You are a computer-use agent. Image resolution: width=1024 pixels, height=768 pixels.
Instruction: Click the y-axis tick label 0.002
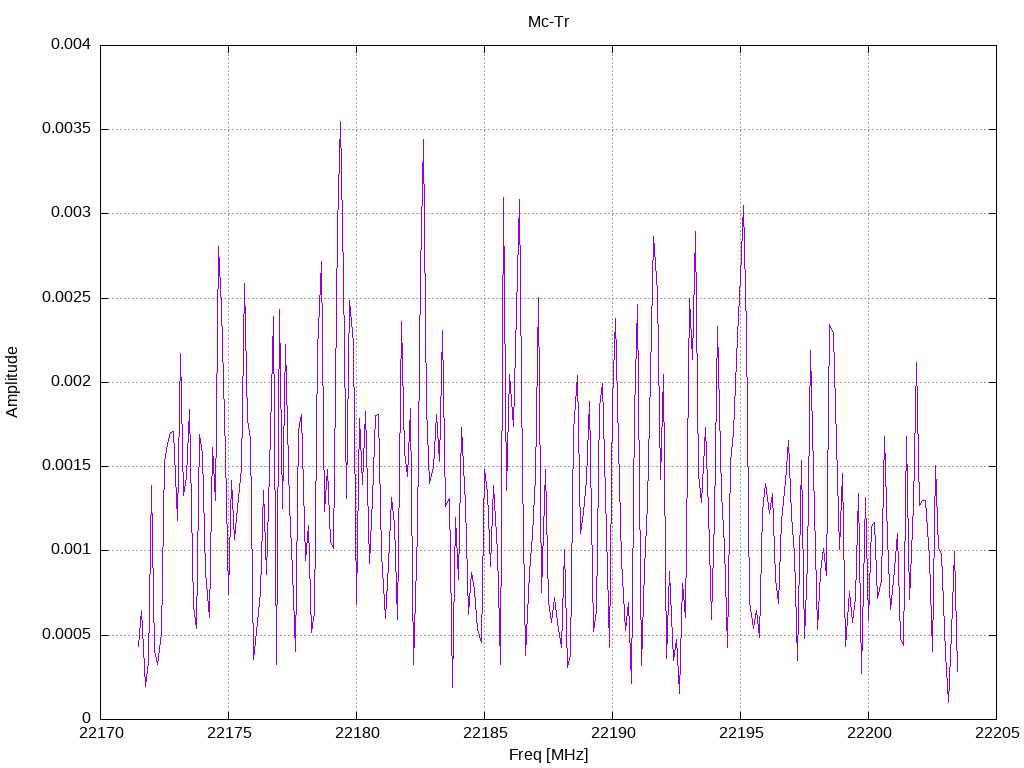[x=71, y=381]
